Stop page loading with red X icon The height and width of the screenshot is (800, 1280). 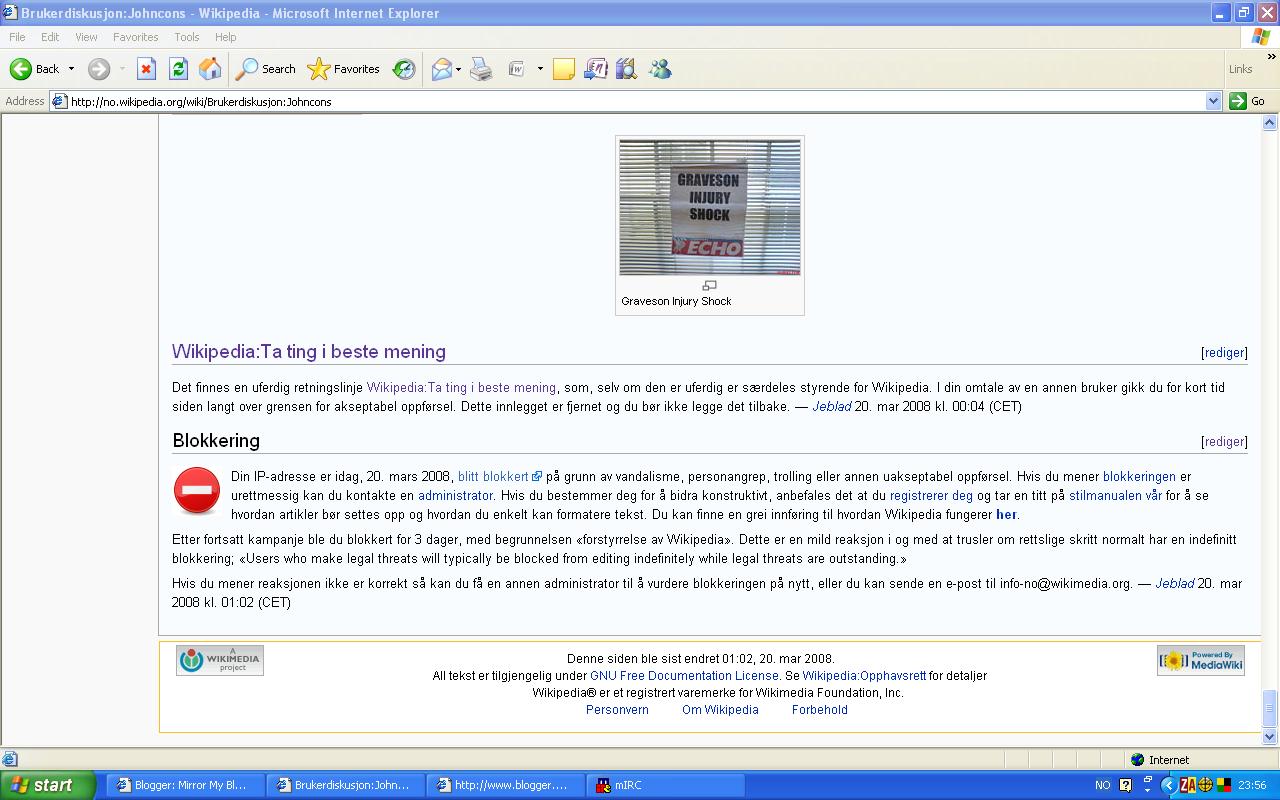[146, 69]
